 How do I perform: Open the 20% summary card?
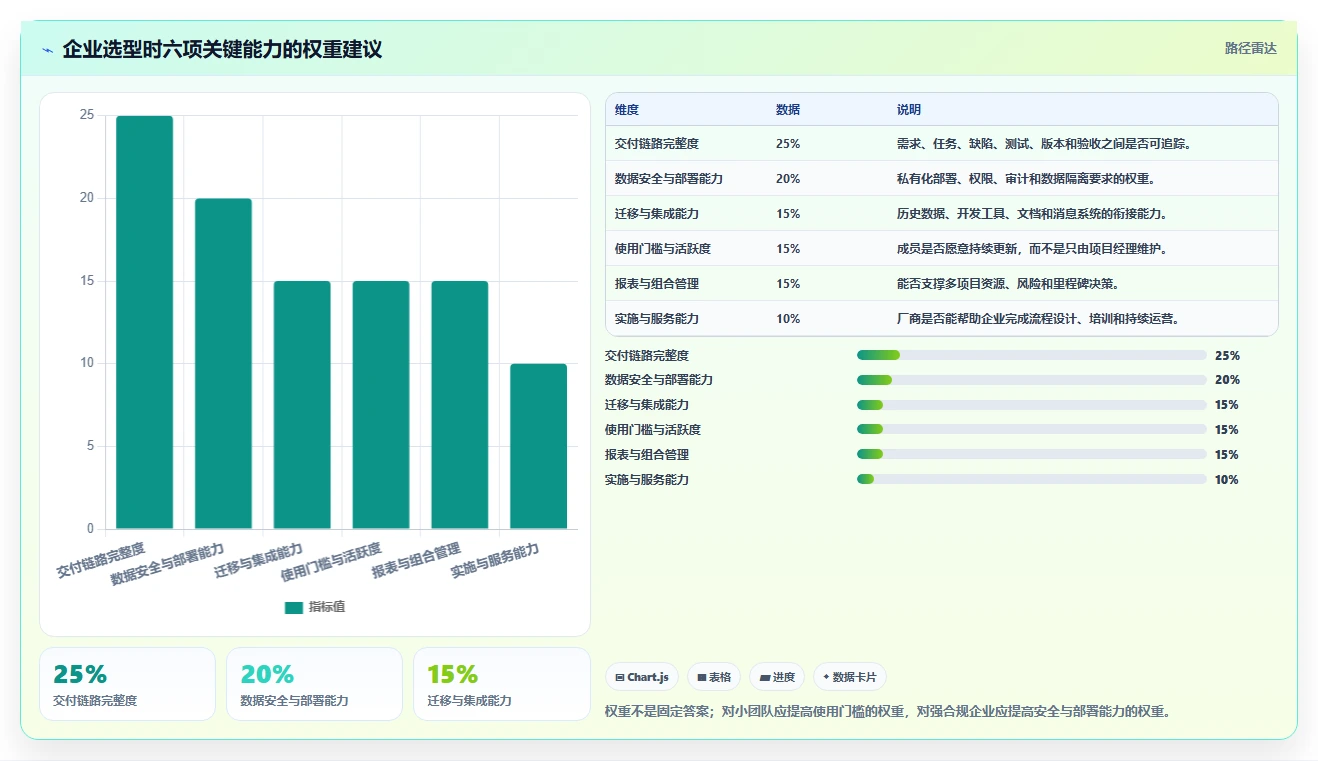coord(314,684)
